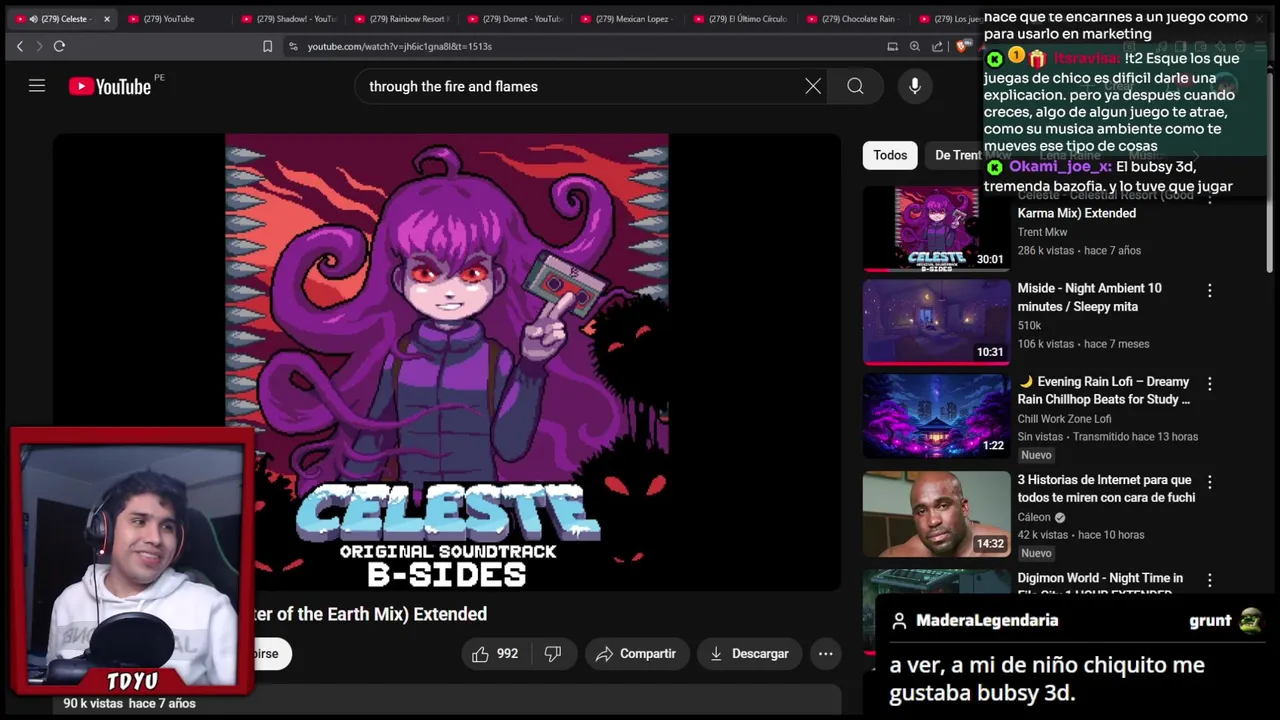Like the video with 992 likes
Screen dimensions: 1280x720
click(x=495, y=654)
